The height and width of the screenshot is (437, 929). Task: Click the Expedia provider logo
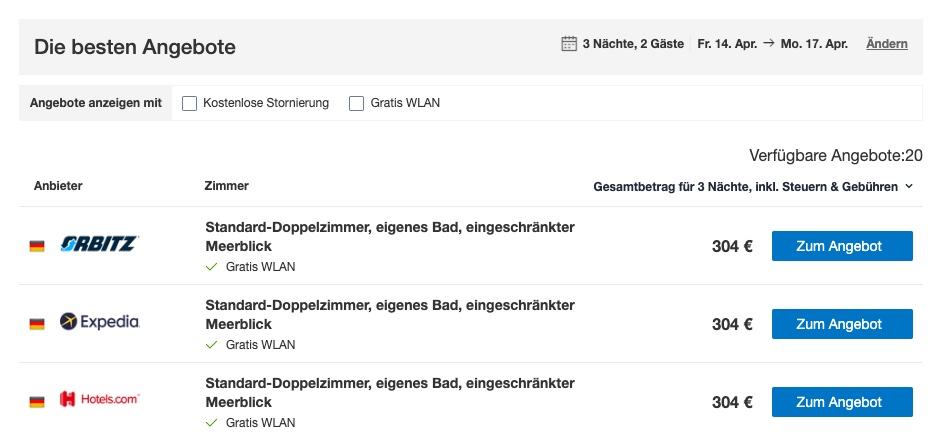tap(100, 322)
